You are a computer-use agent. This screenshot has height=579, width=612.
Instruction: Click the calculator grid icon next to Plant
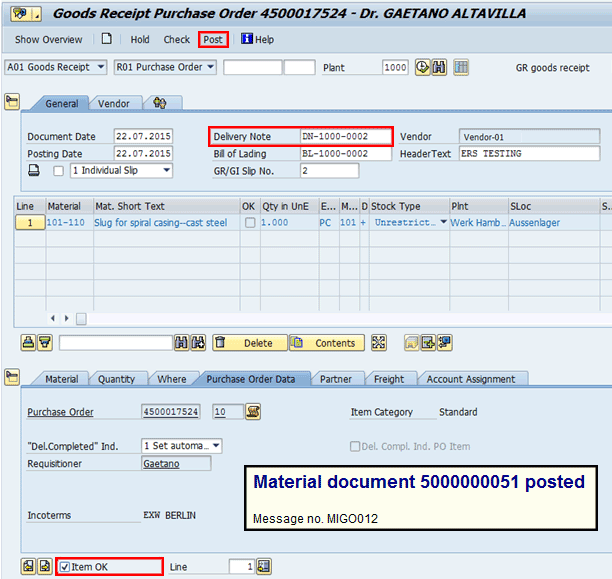point(461,67)
